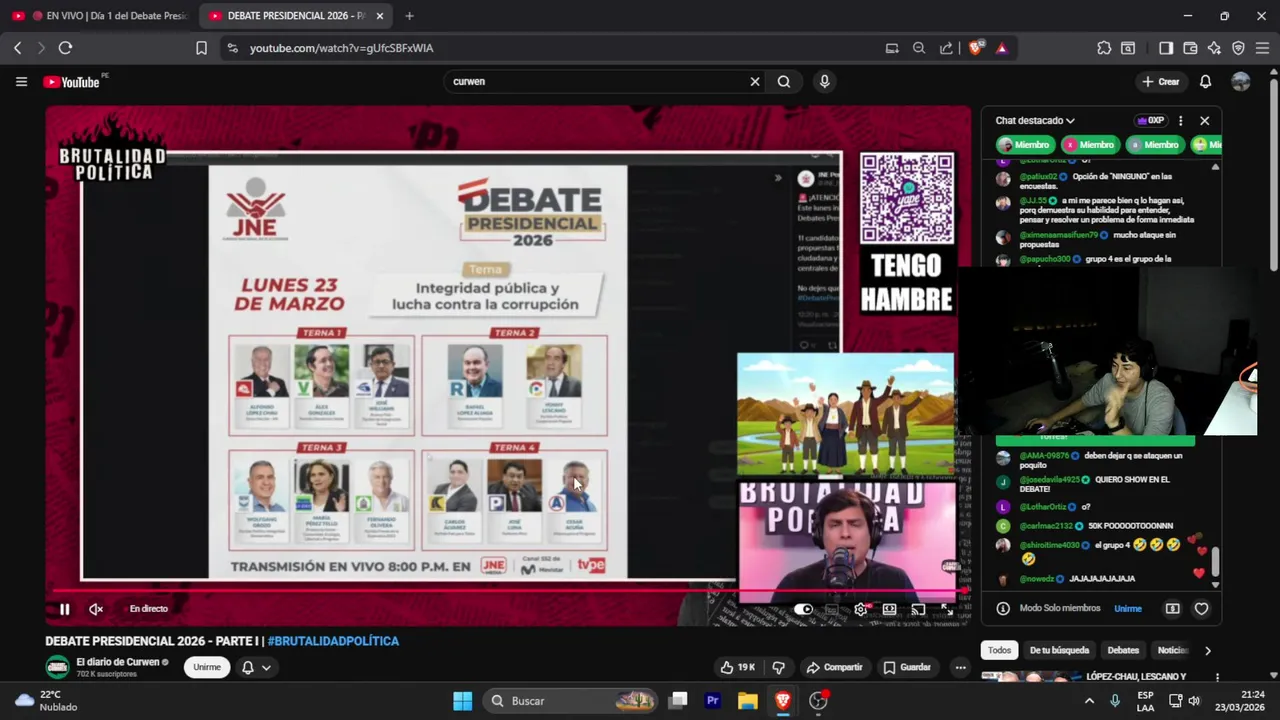
Task: Click Unirme in the members-only chat bar
Action: point(1128,608)
